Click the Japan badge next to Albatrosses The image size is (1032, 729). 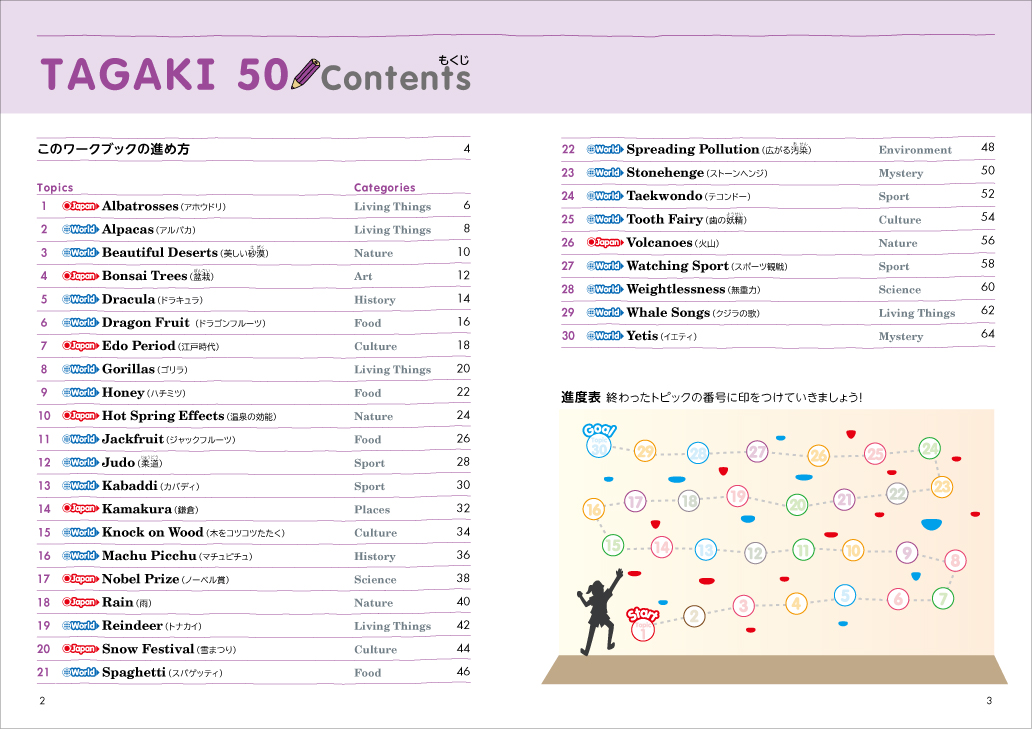(80, 206)
